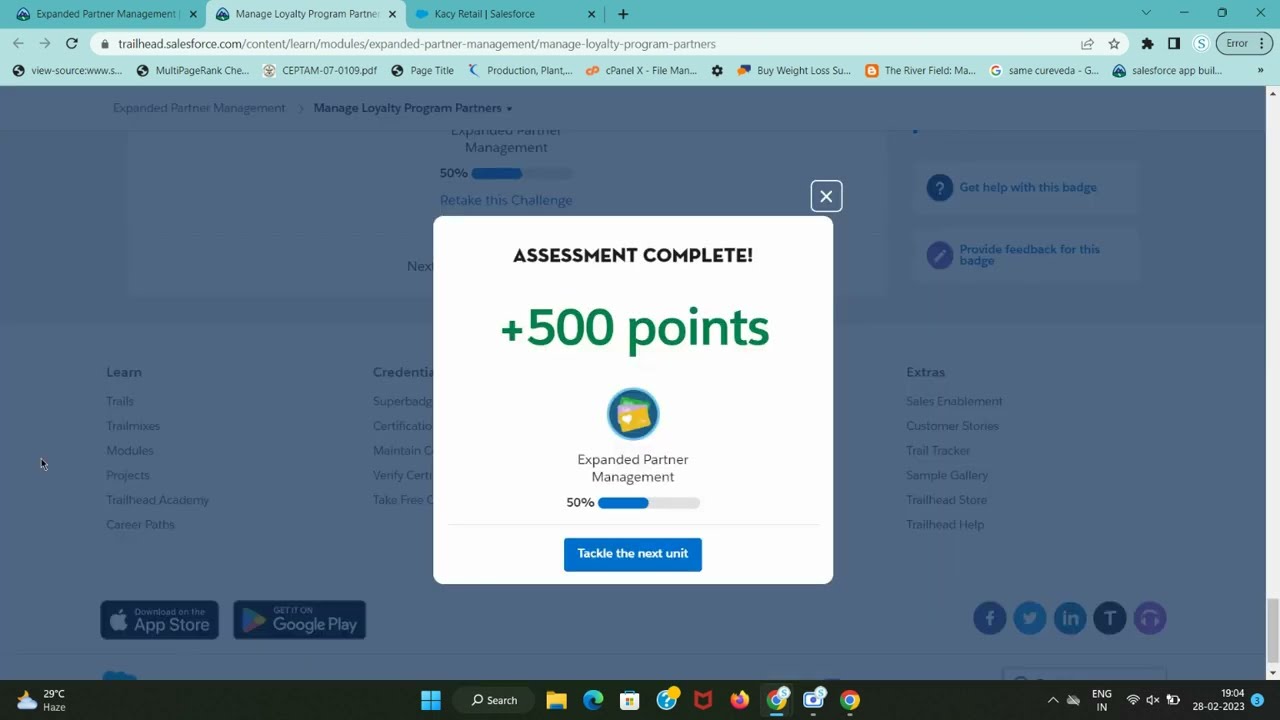Click the Download on the App Store badge
Viewport: 1280px width, 720px height.
coord(160,620)
